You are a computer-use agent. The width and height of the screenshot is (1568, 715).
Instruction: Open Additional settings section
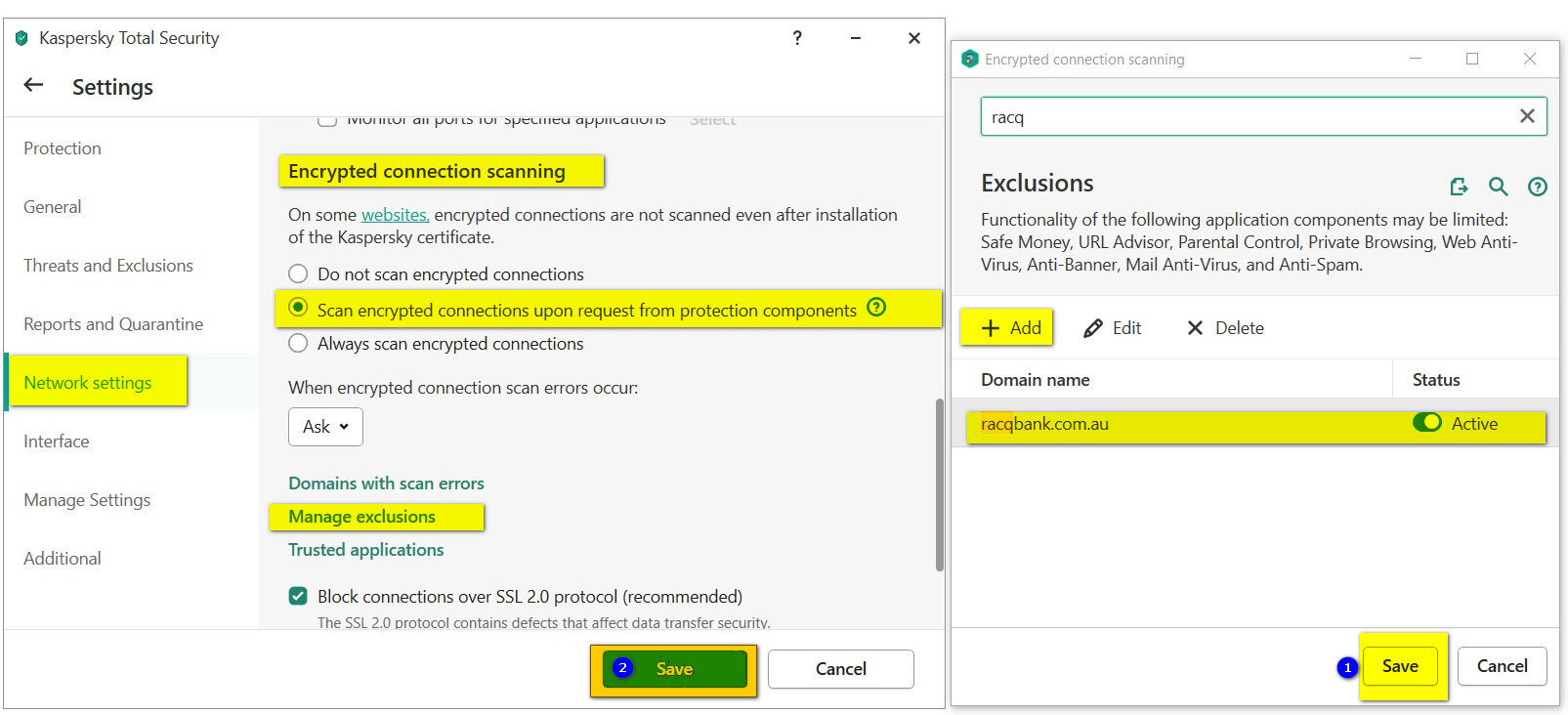(x=63, y=559)
